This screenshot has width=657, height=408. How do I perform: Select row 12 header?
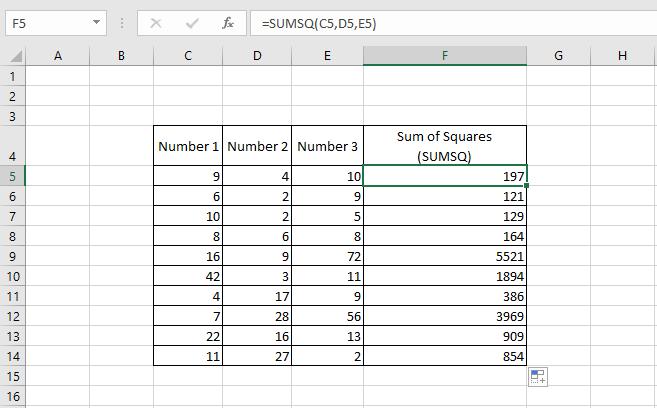(x=13, y=316)
